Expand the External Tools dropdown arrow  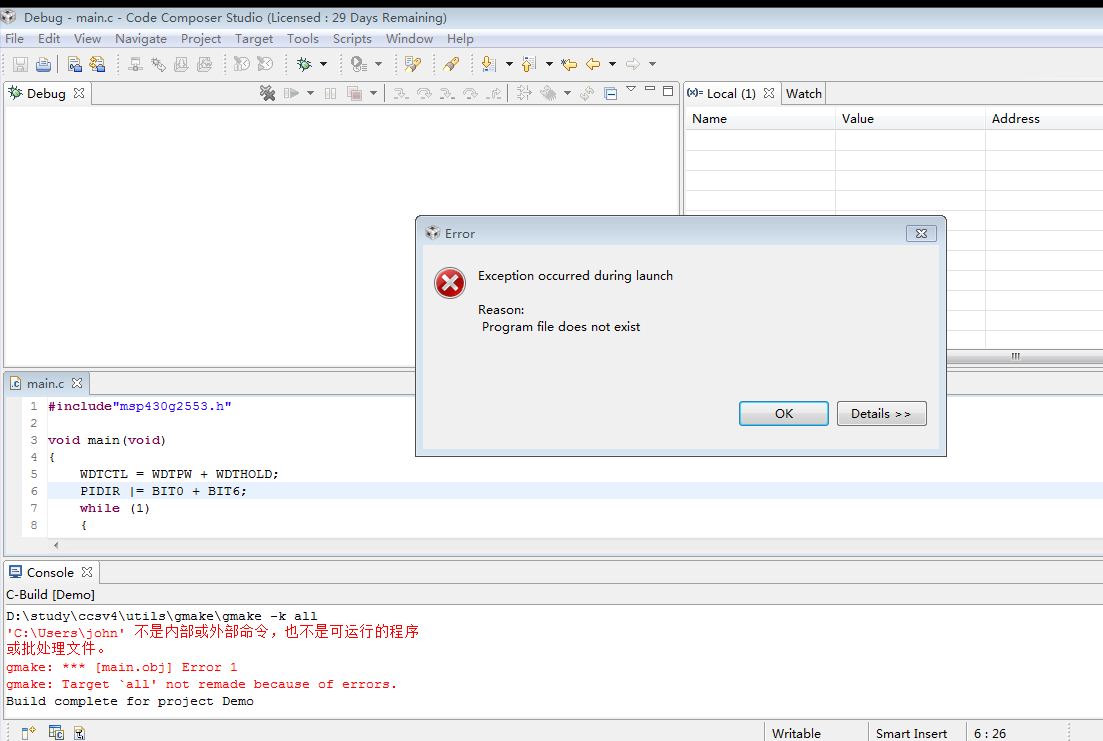pos(378,64)
